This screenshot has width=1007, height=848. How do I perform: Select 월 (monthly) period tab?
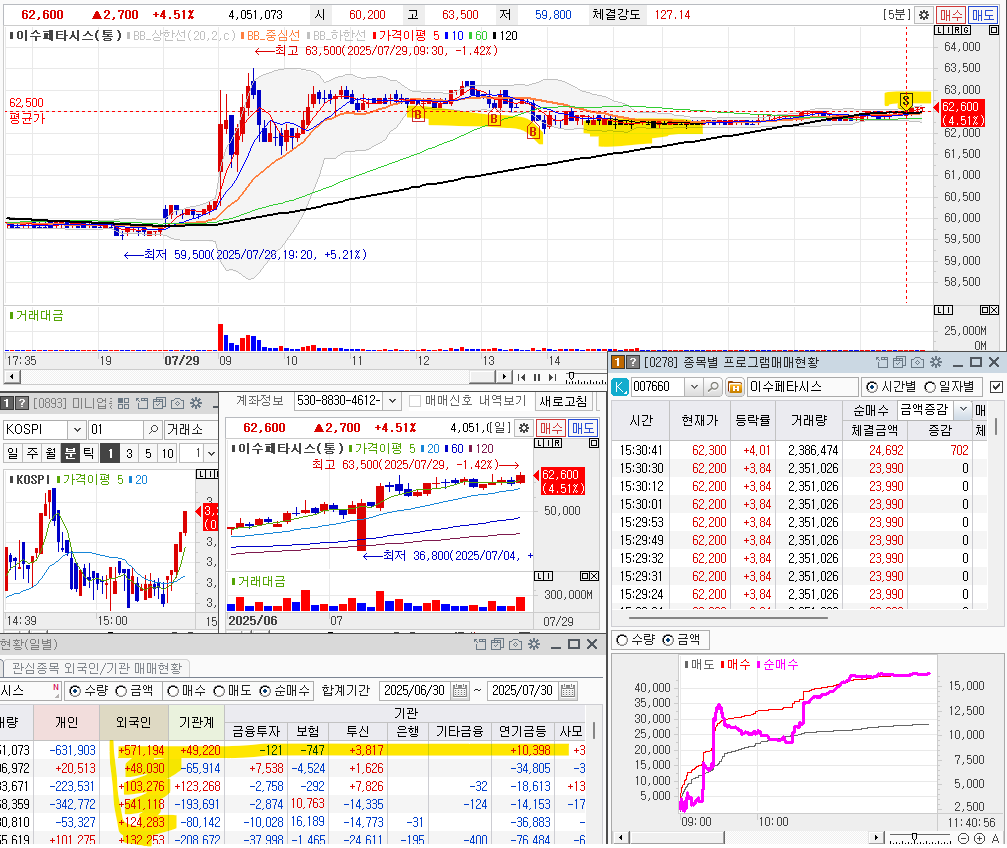(x=51, y=454)
